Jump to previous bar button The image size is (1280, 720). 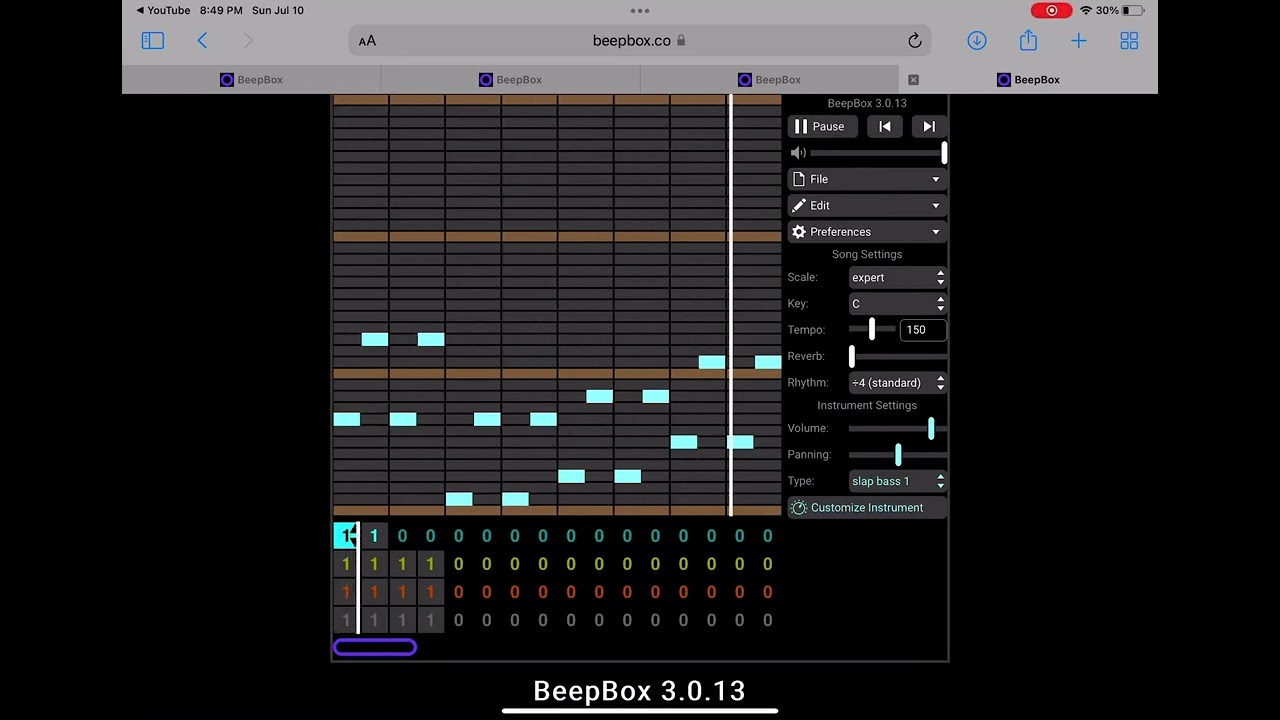(x=884, y=126)
